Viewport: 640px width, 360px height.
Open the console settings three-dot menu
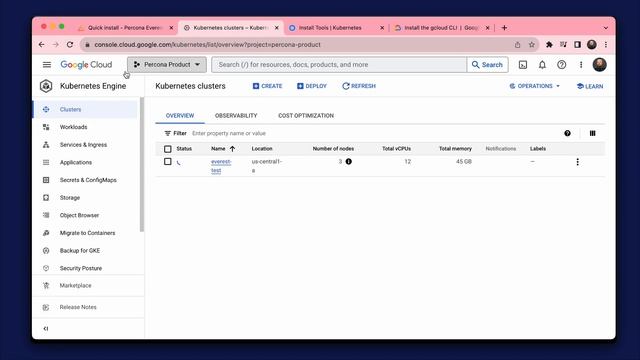point(581,64)
